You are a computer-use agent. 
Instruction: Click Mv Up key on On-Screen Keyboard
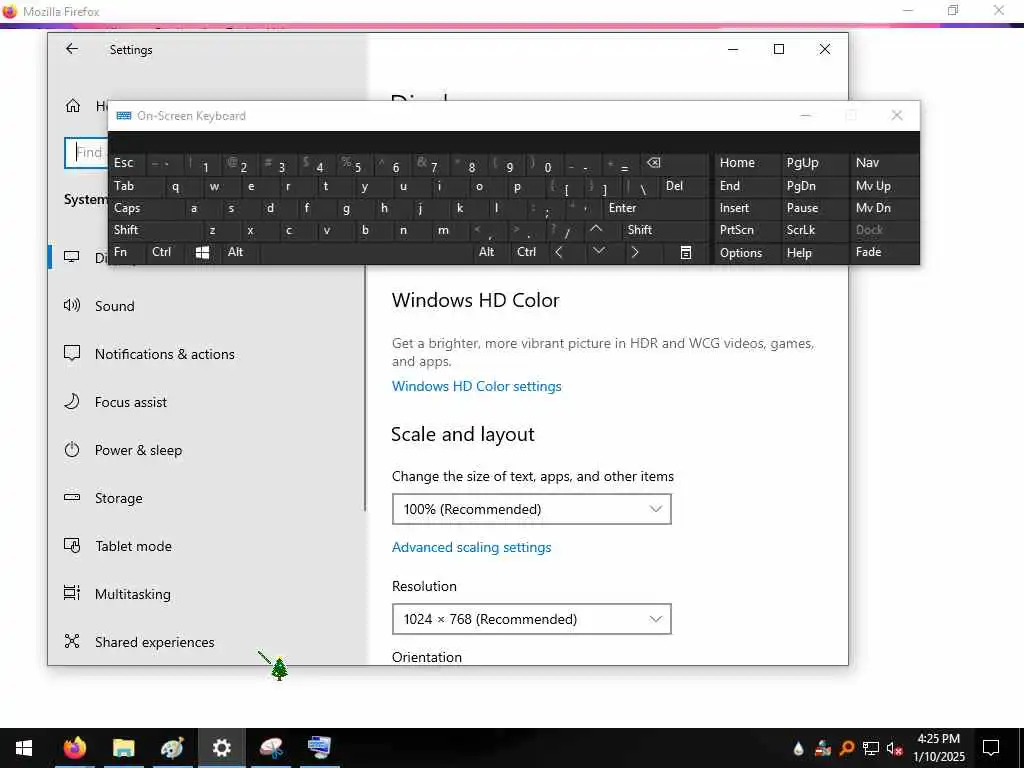[884, 186]
